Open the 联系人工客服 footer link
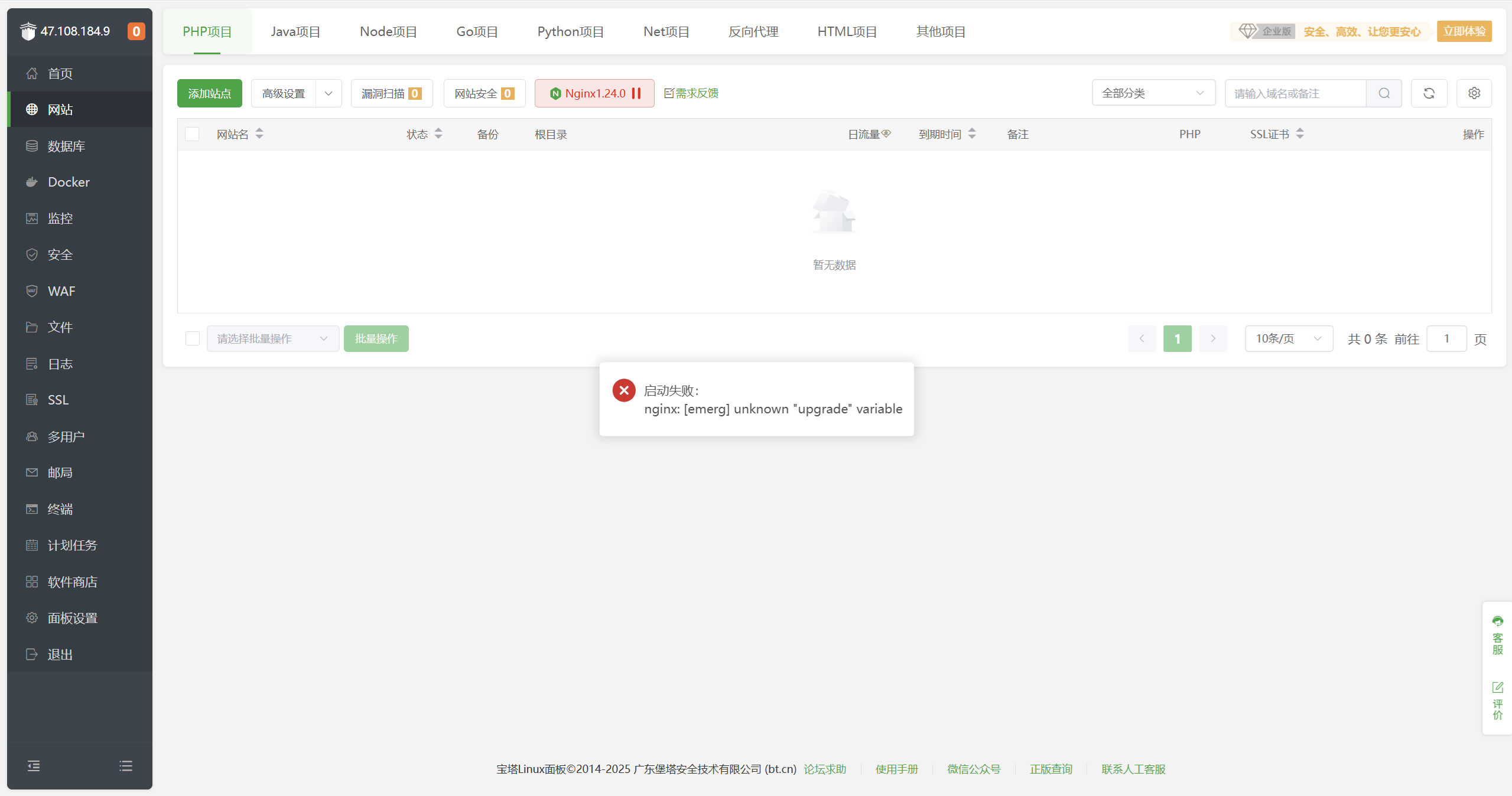Screen dimensions: 1512x796 (x=1133, y=769)
